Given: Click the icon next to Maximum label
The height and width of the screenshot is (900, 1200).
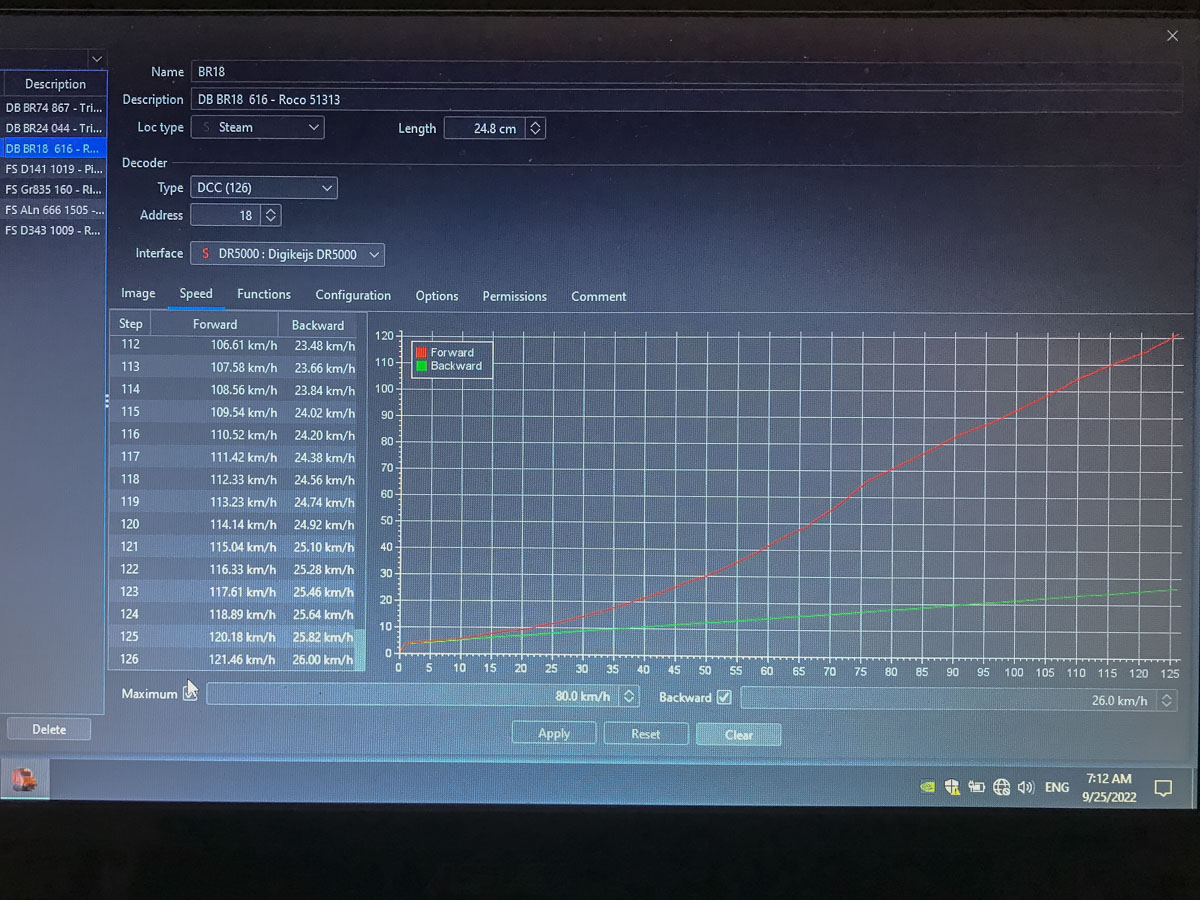Looking at the screenshot, I should click(x=190, y=693).
